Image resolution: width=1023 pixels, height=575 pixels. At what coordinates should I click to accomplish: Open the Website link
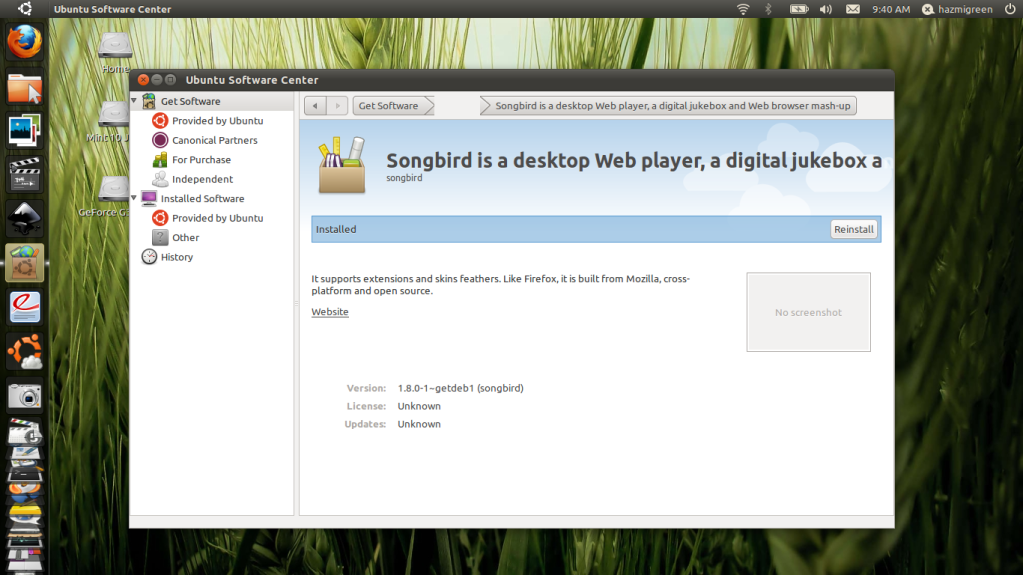coord(329,312)
